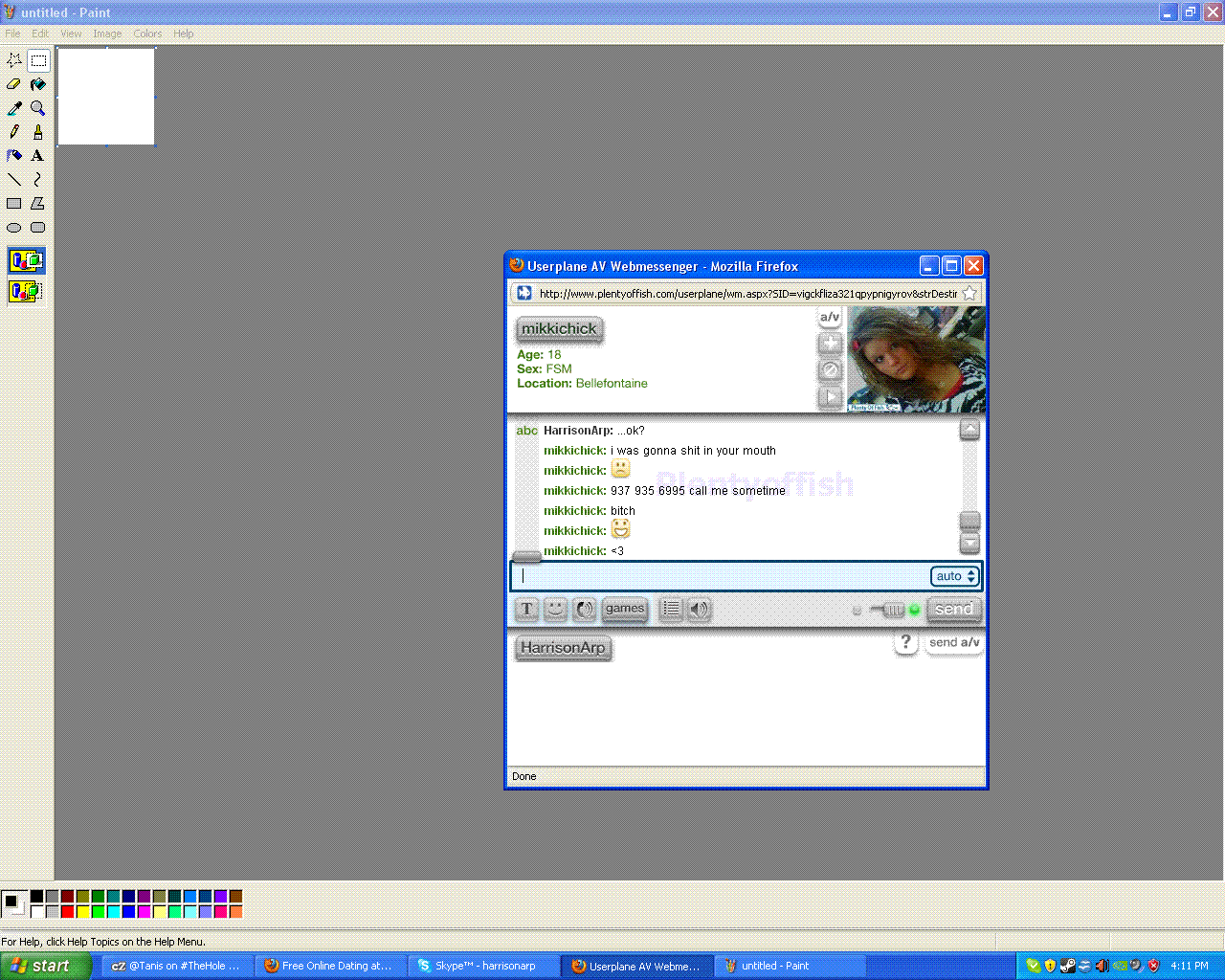Click the send button in messenger
The image size is (1225, 980).
954,609
